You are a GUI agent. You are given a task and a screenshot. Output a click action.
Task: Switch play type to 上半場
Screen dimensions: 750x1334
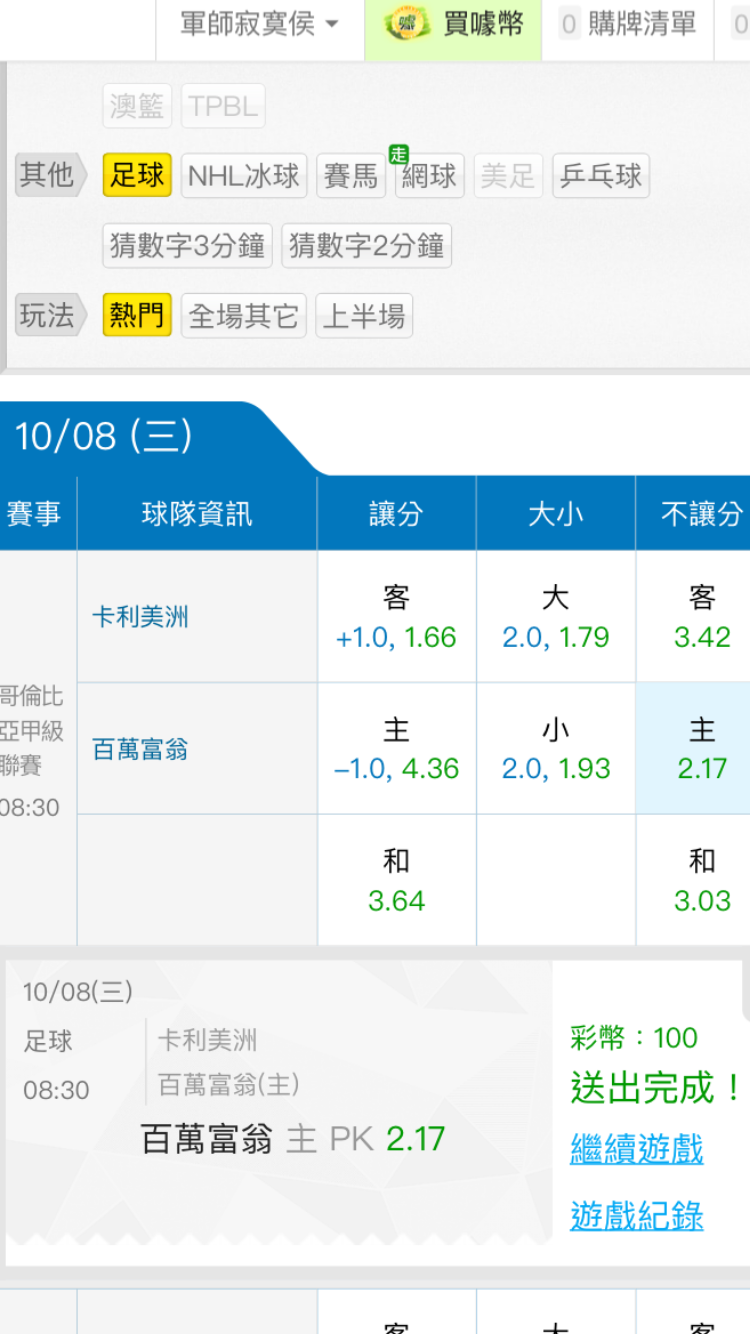364,316
